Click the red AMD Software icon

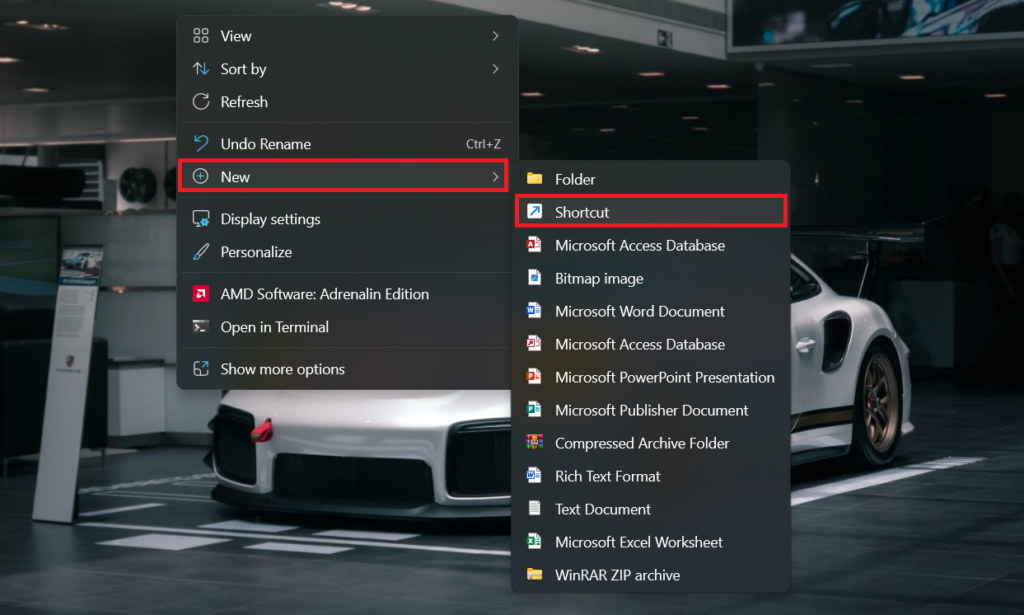[201, 294]
